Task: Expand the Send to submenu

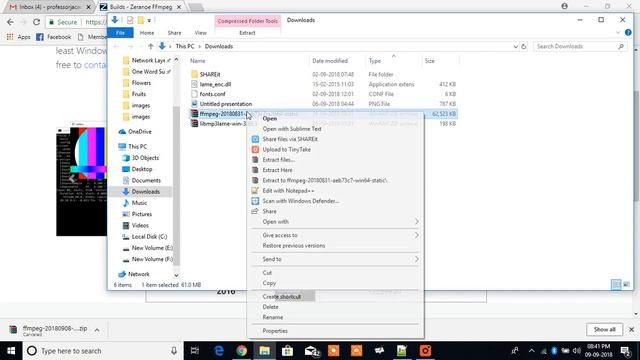Action: point(336,259)
